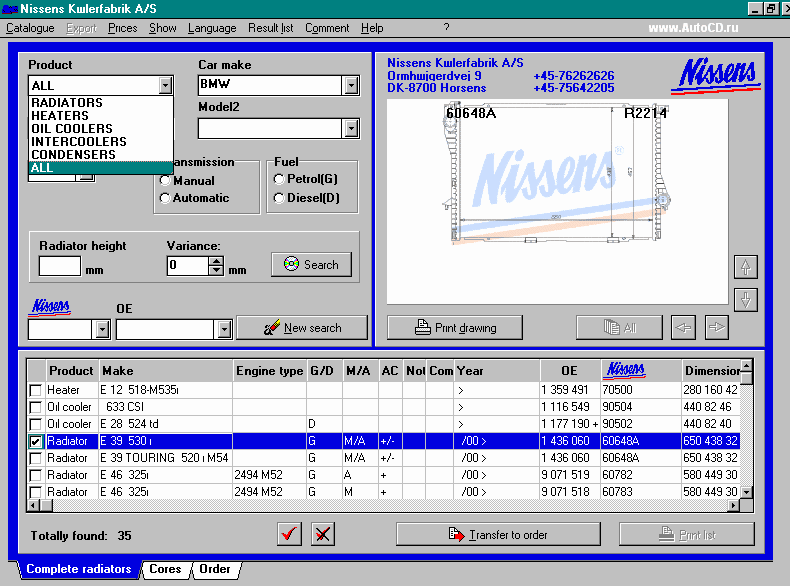The width and height of the screenshot is (790, 586).
Task: Choose INTERCOOLERS from product list
Action: [x=101, y=142]
